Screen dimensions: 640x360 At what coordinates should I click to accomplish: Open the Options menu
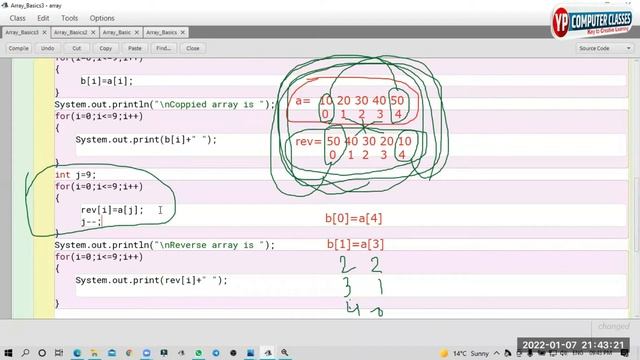pyautogui.click(x=102, y=18)
